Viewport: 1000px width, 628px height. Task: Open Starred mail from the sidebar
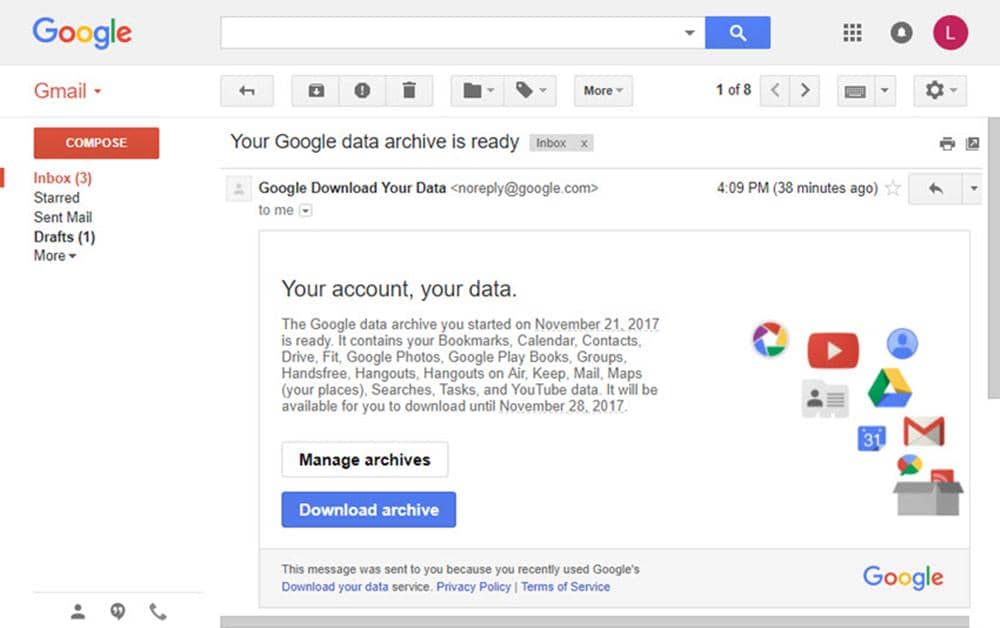57,198
